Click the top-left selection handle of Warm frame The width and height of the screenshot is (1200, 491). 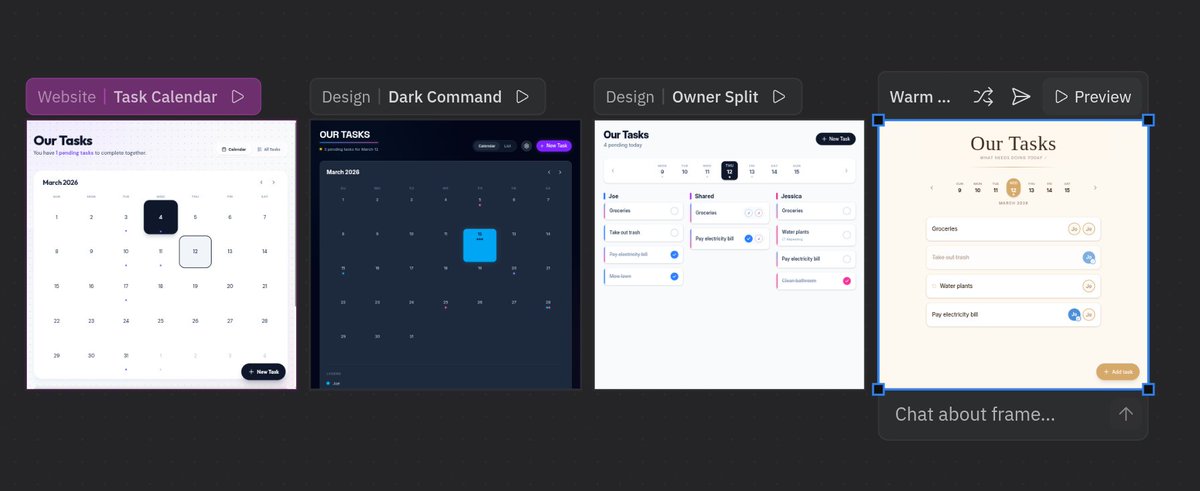(x=879, y=120)
